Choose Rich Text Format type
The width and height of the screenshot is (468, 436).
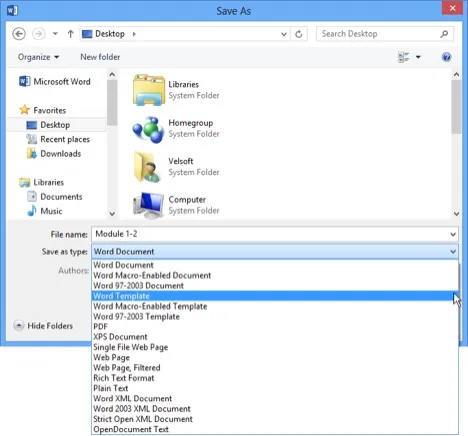[275, 378]
